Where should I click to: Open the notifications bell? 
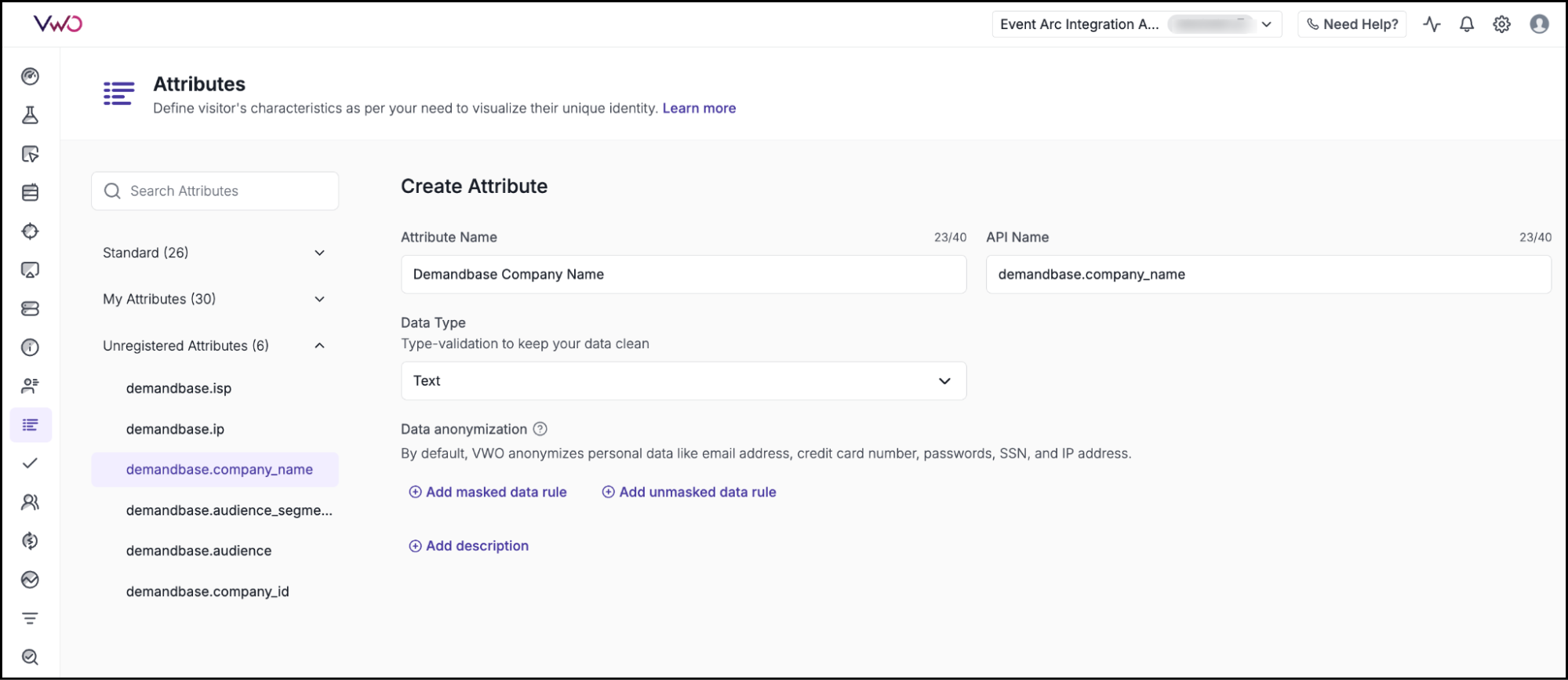[1466, 24]
